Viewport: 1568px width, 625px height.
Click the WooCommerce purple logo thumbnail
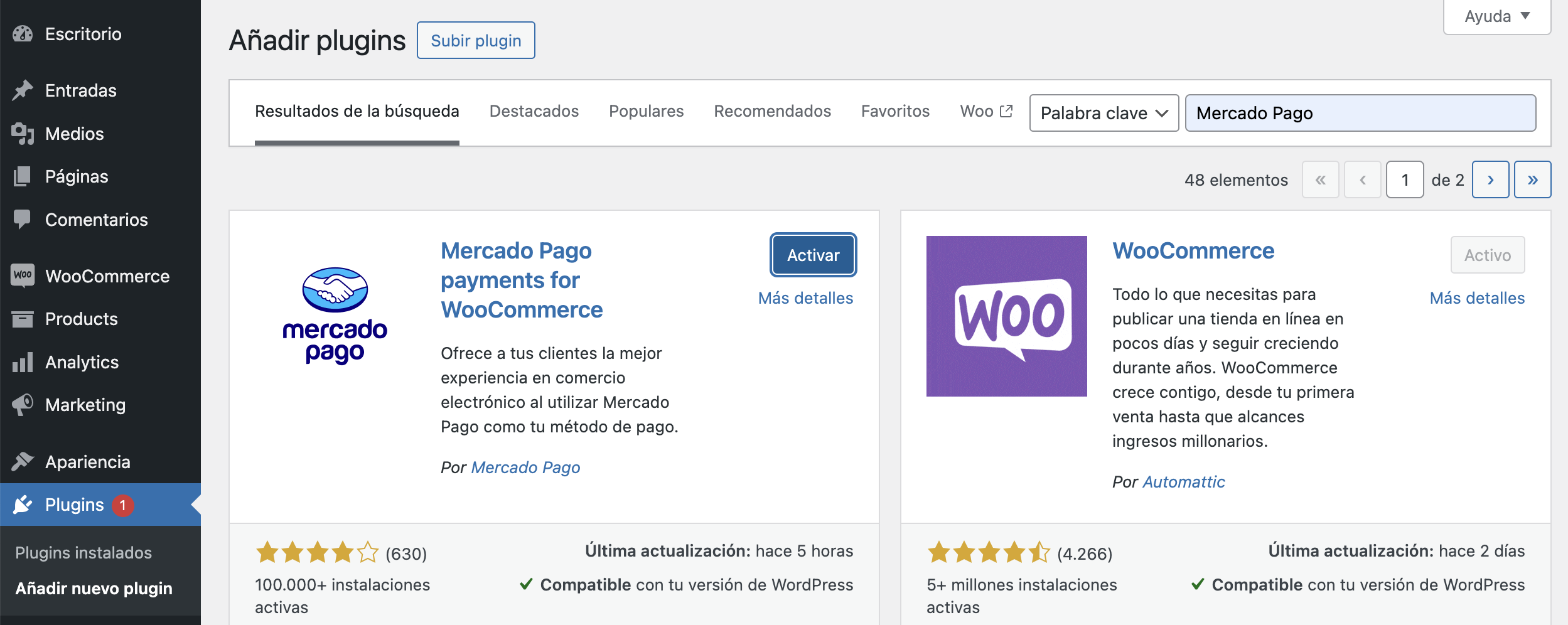tap(1007, 316)
